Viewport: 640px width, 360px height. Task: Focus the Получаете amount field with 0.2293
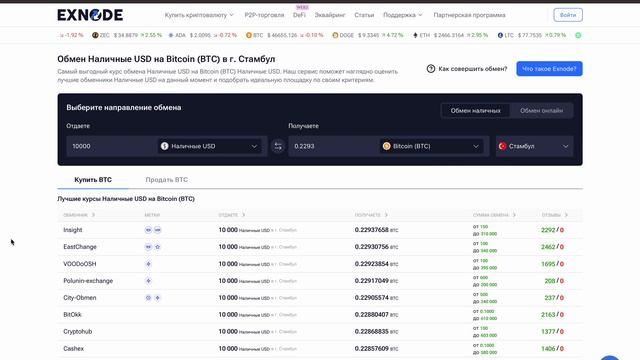[x=333, y=146]
